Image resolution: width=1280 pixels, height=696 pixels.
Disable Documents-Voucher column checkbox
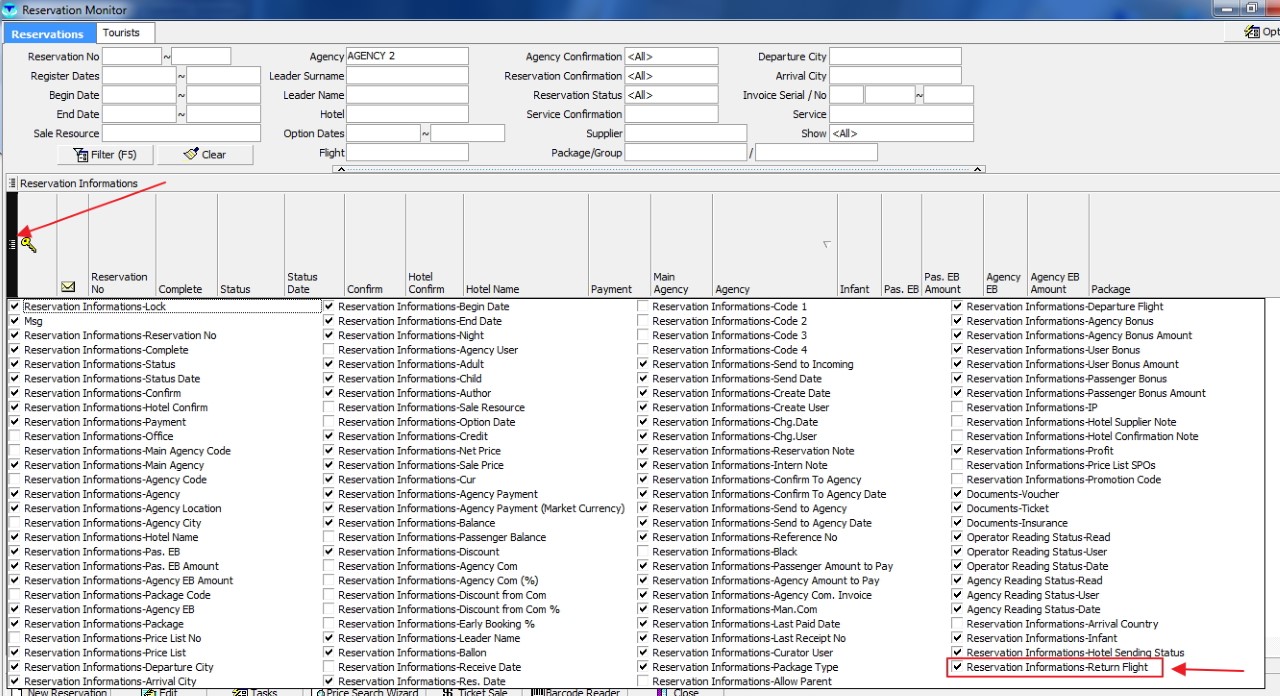pos(957,494)
